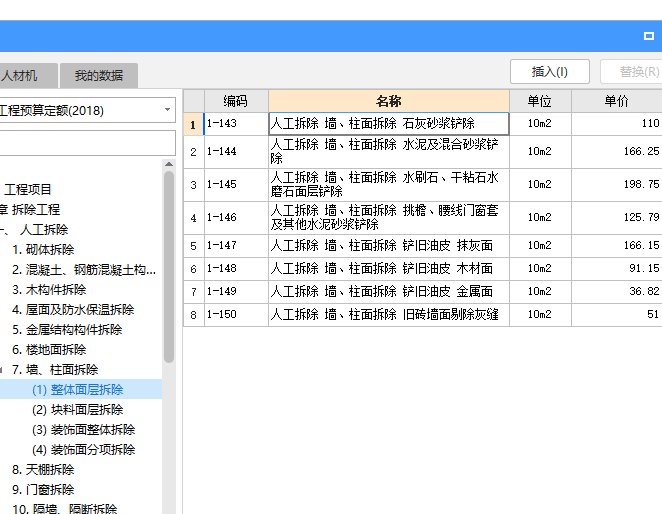Select 5. 金属结构构件拆除 node

click(x=67, y=329)
